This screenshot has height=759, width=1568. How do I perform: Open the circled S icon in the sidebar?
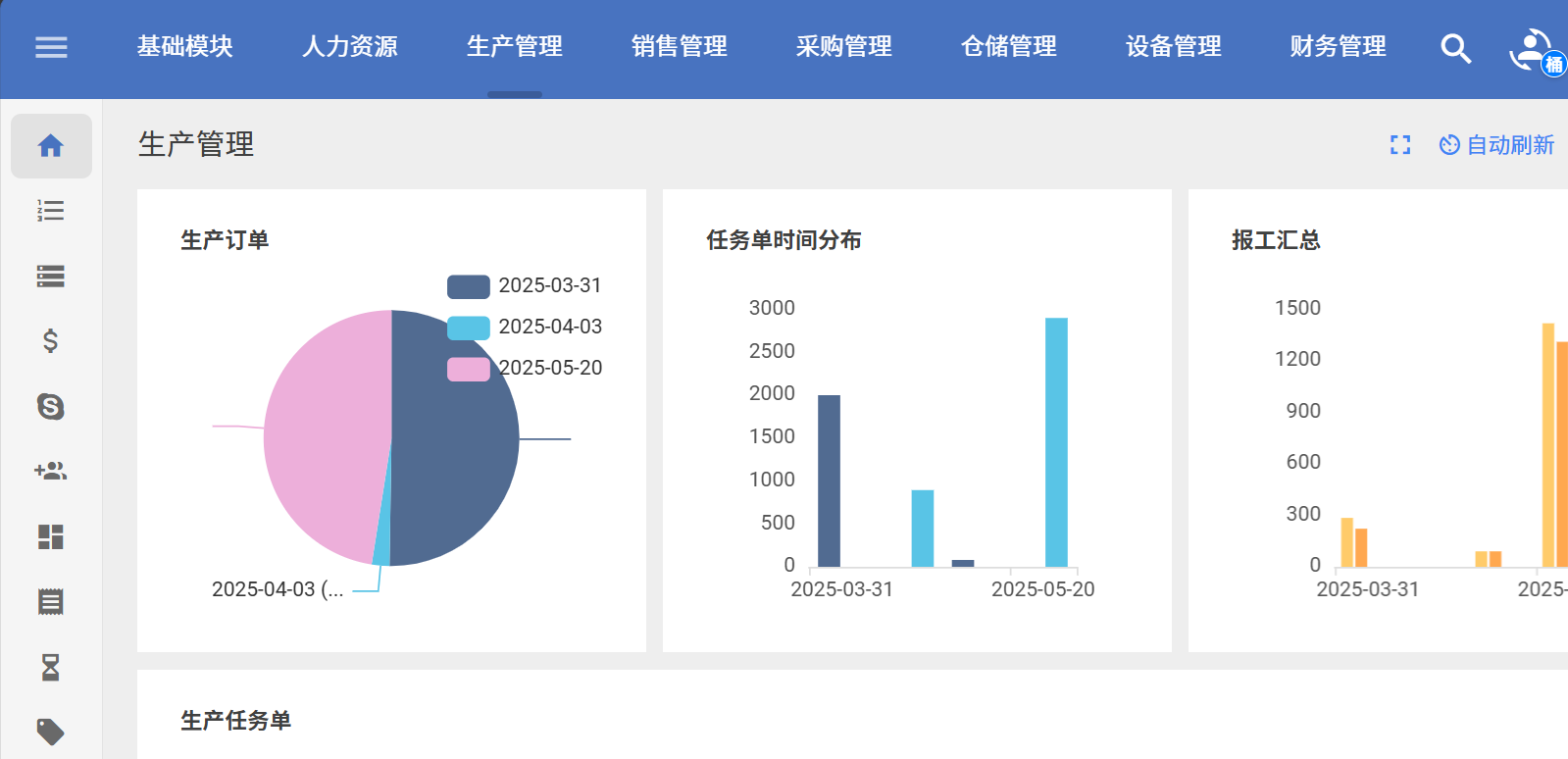pyautogui.click(x=51, y=406)
